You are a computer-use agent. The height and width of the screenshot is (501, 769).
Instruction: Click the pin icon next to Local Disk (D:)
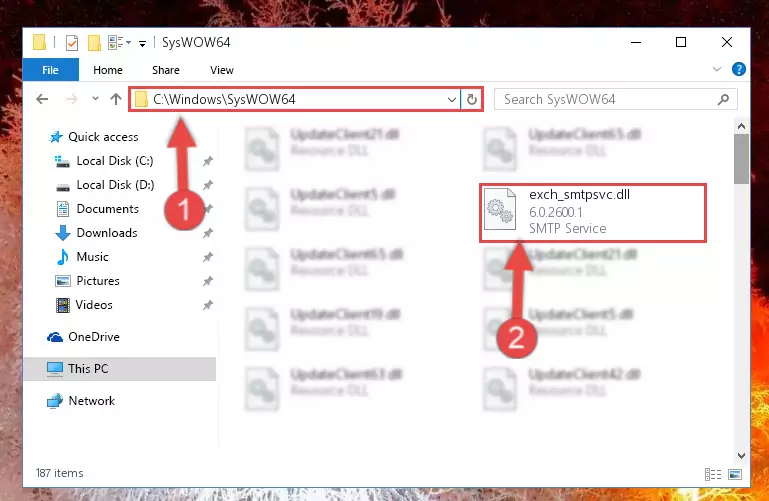coord(208,185)
